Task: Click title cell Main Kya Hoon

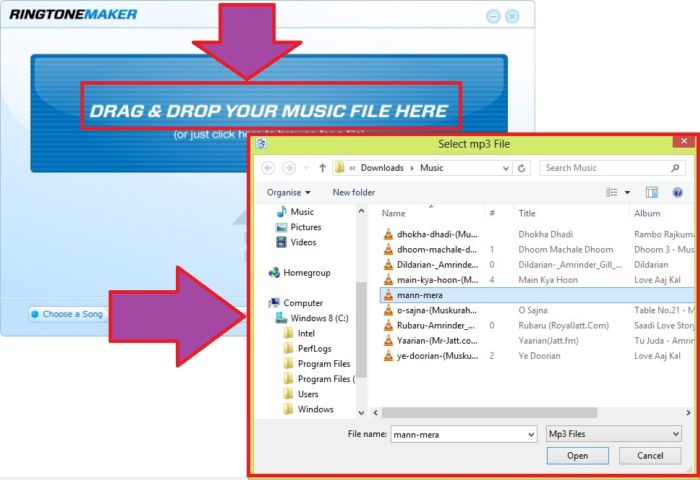Action: tap(548, 280)
